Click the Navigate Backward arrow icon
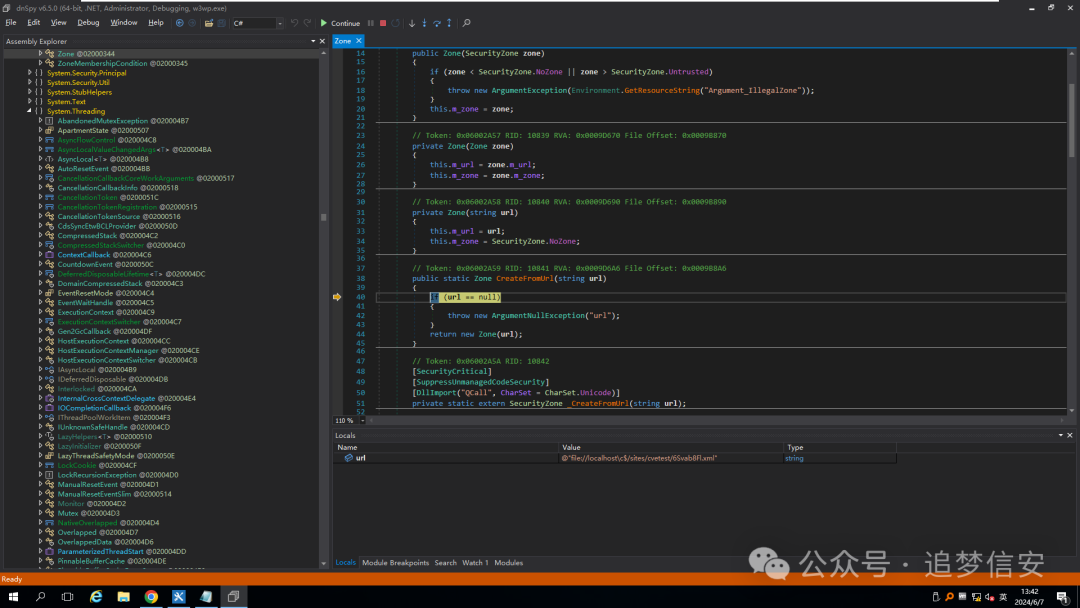 pos(179,23)
